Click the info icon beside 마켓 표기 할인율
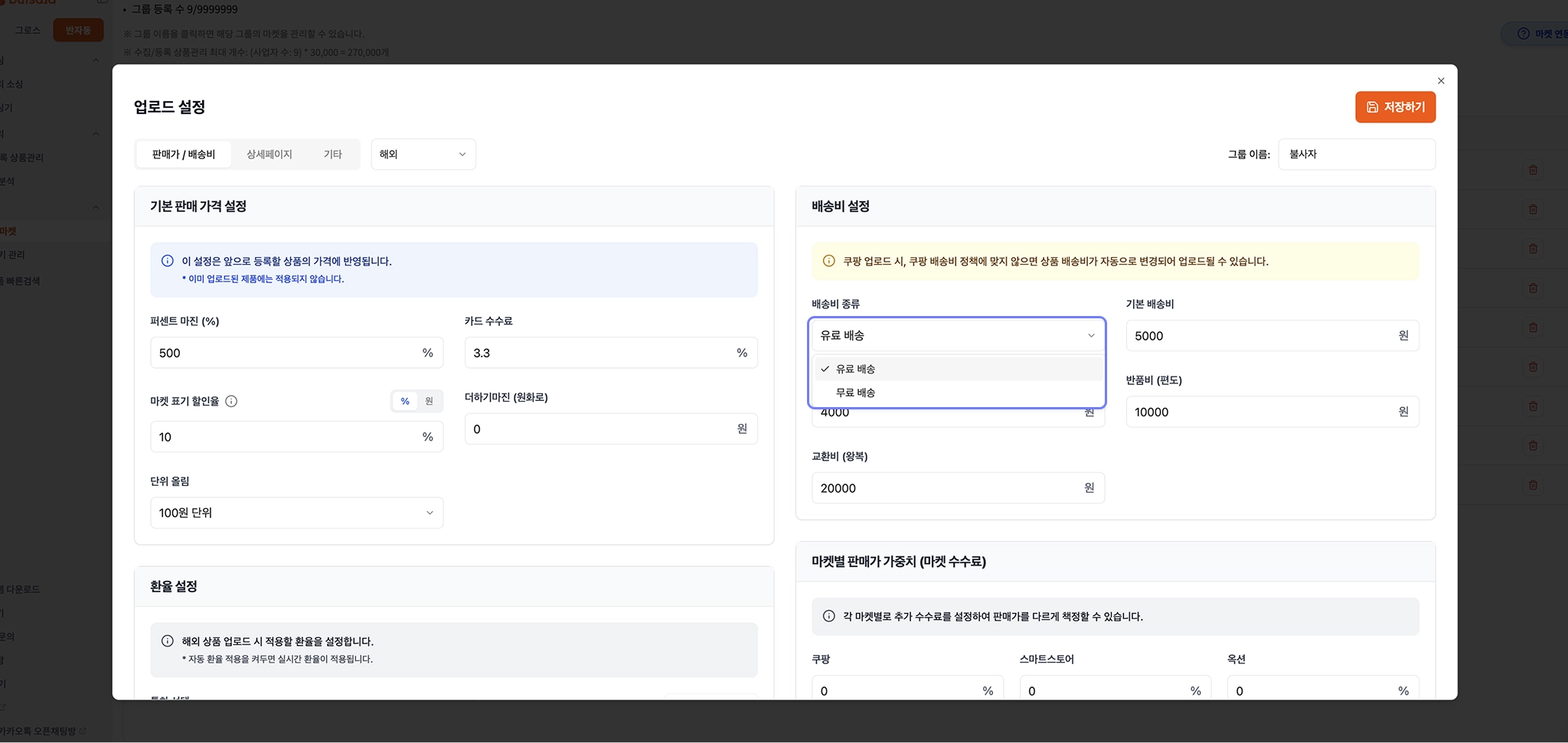Image resolution: width=1568 pixels, height=743 pixels. 231,401
